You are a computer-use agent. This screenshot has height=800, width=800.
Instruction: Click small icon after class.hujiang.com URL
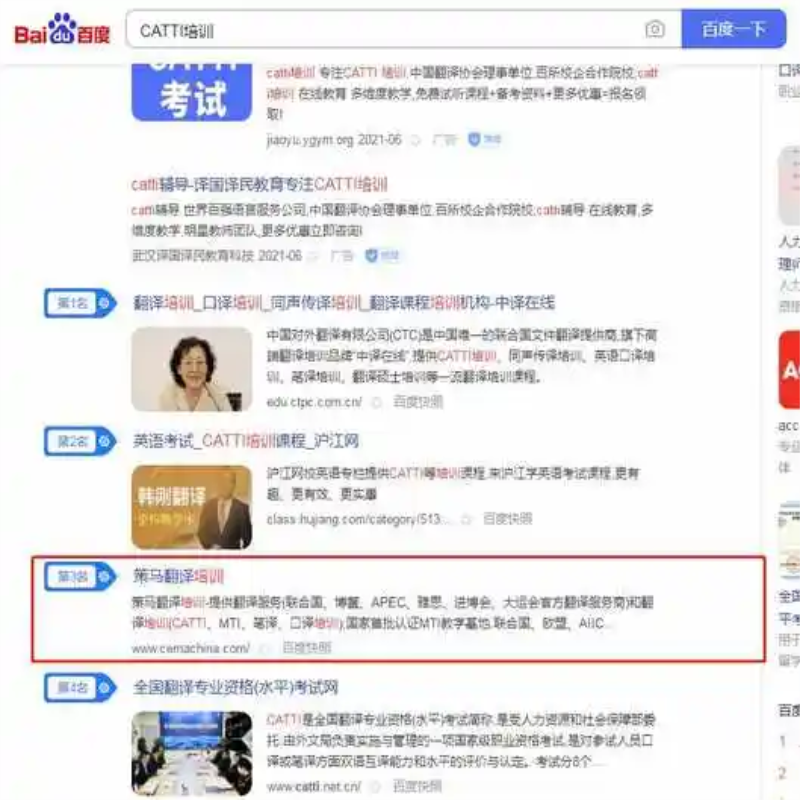coord(466,519)
